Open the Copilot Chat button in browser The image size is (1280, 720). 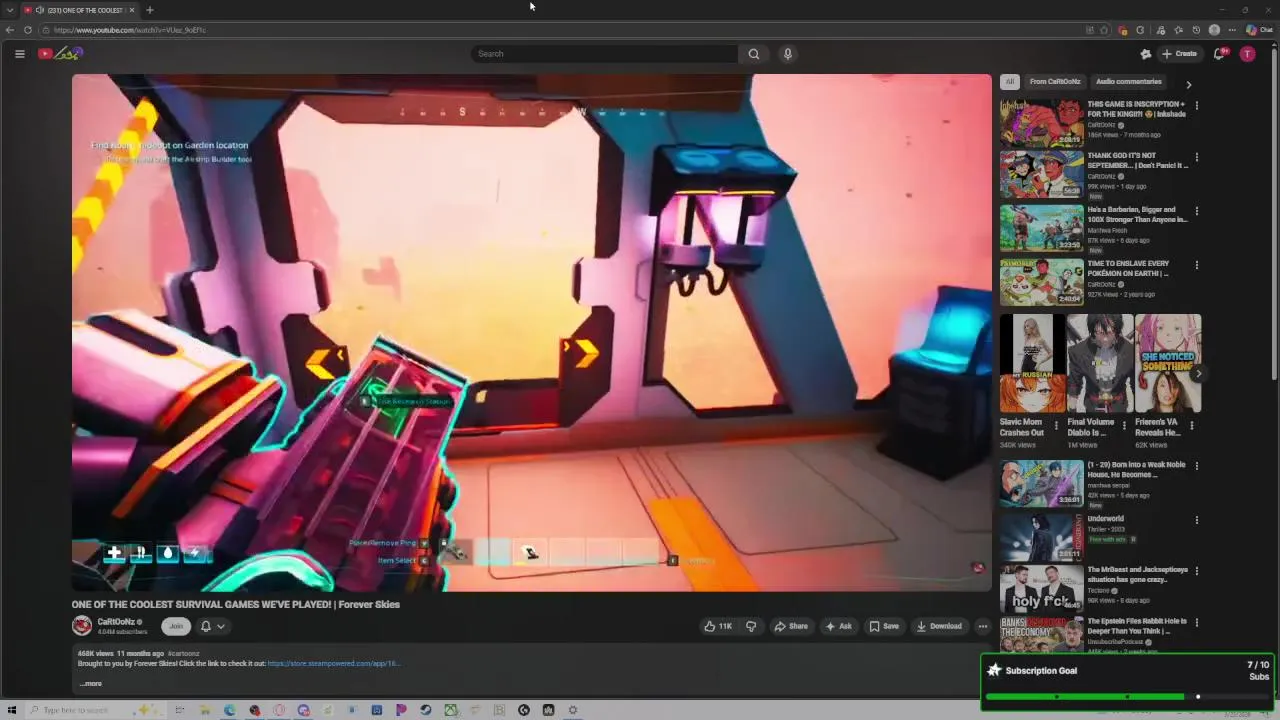tap(1259, 30)
